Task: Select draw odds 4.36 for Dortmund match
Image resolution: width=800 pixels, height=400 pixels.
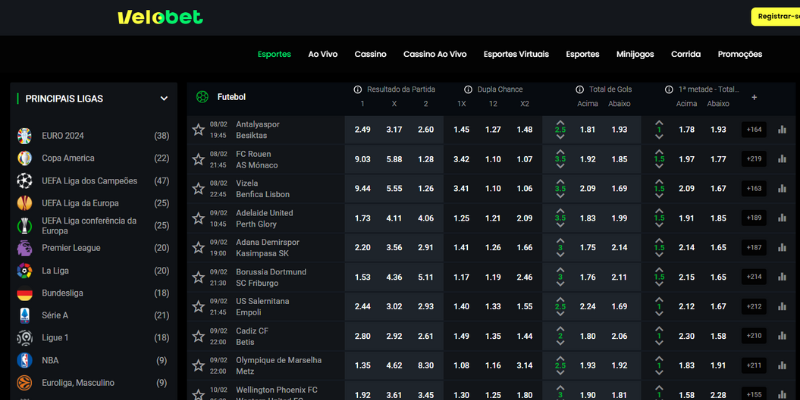Action: pyautogui.click(x=394, y=278)
